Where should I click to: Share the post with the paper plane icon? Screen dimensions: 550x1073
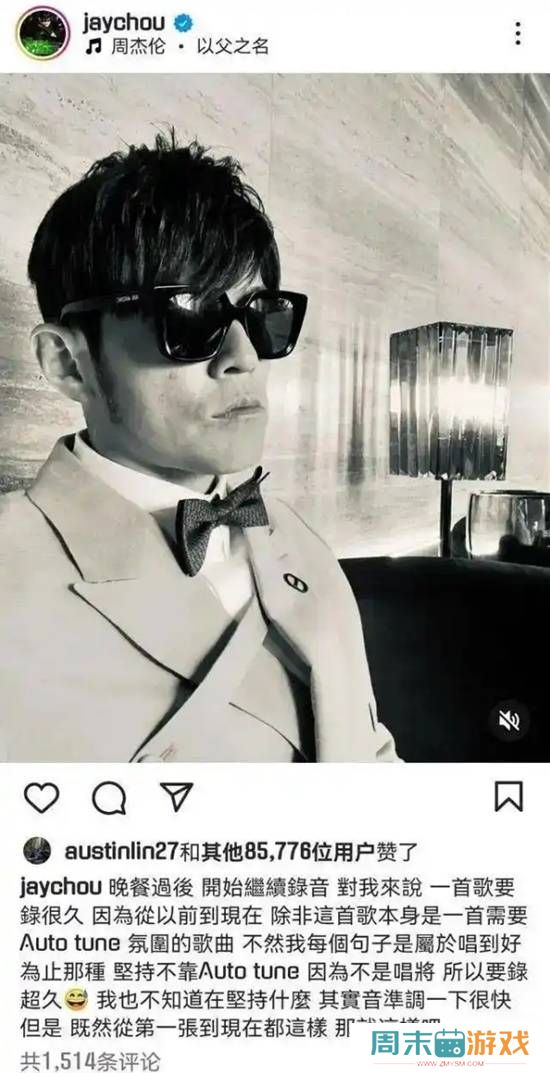pyautogui.click(x=176, y=797)
